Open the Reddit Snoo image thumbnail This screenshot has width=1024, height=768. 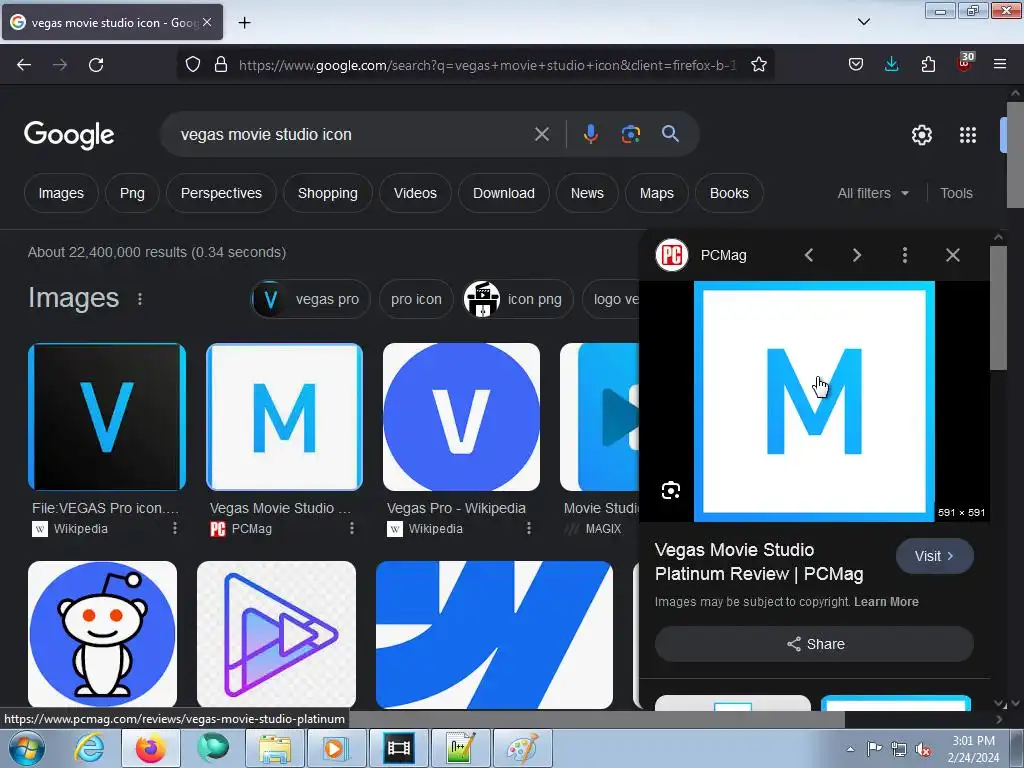point(103,634)
